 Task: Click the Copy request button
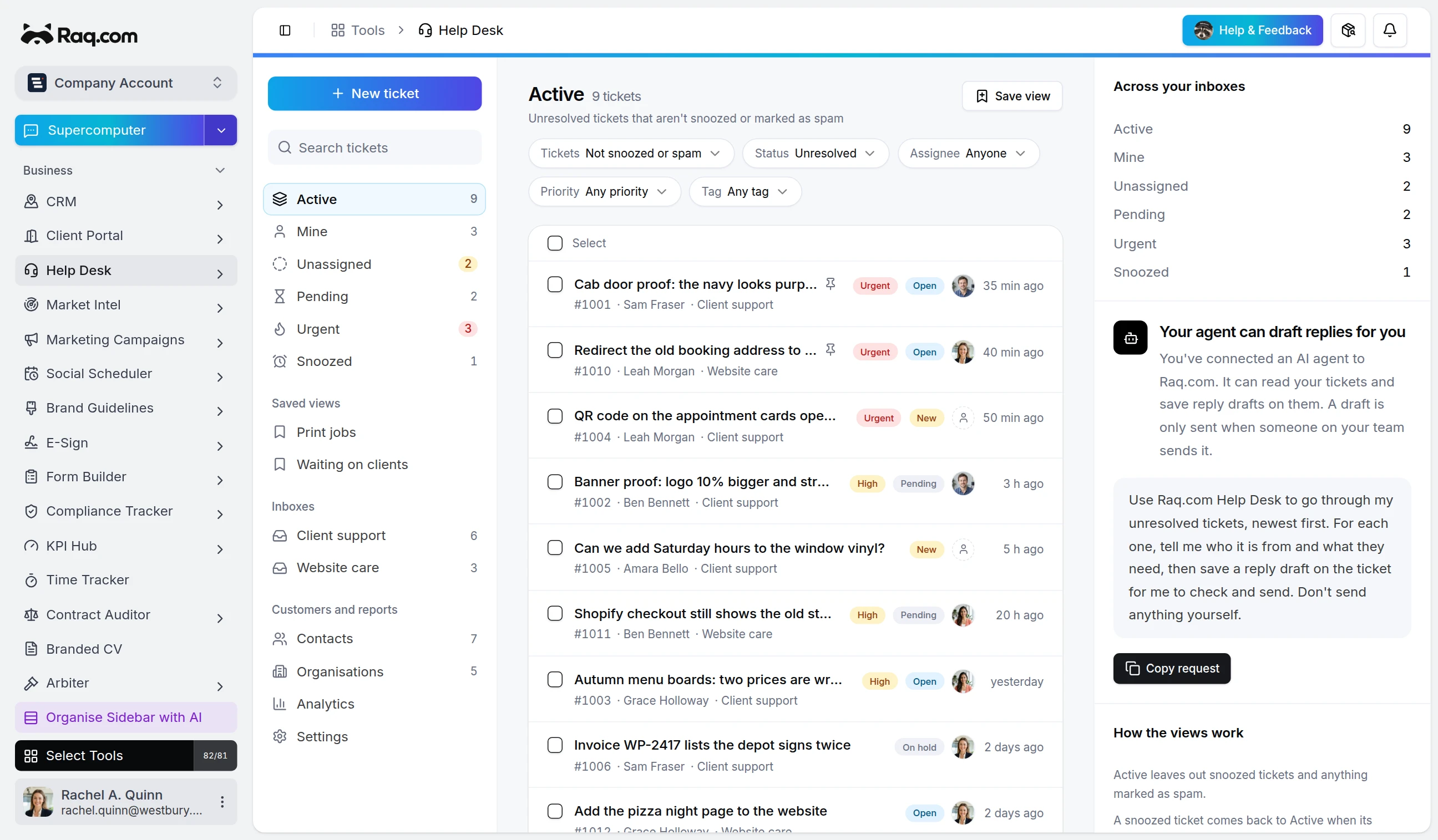click(x=1172, y=668)
